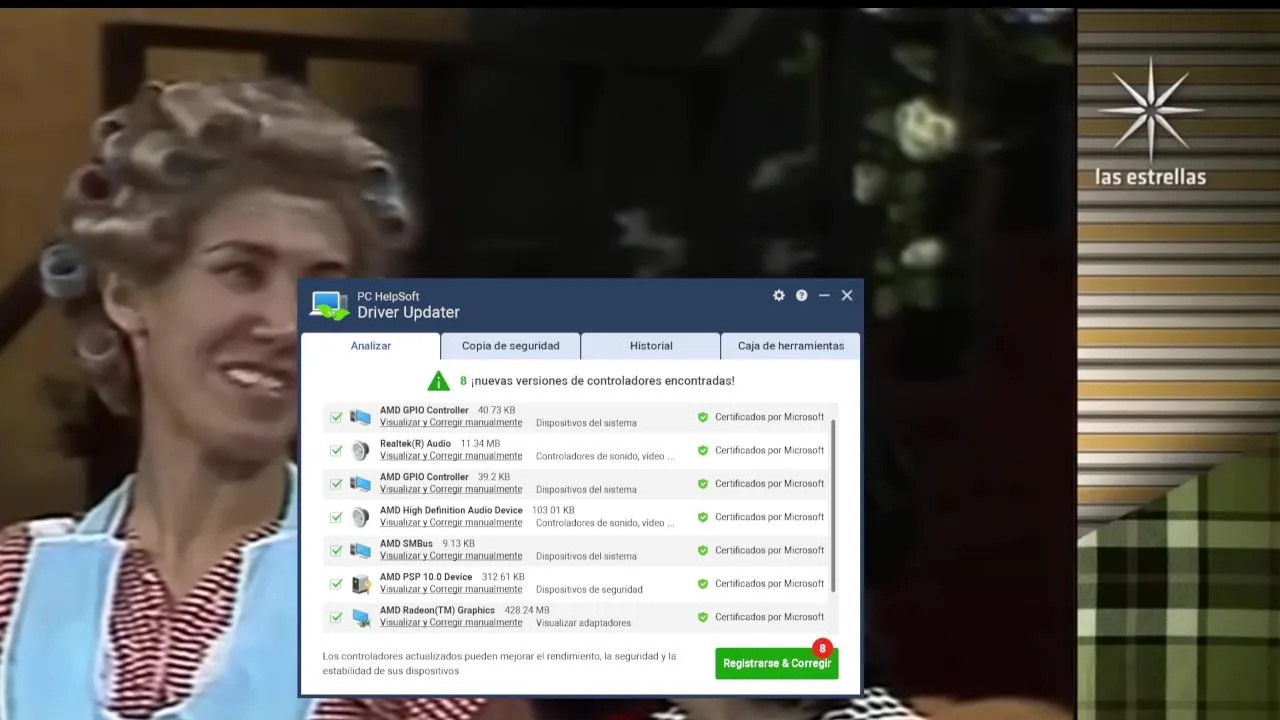Click the Realtek(R) Audio speaker icon
The width and height of the screenshot is (1280, 720).
point(360,450)
